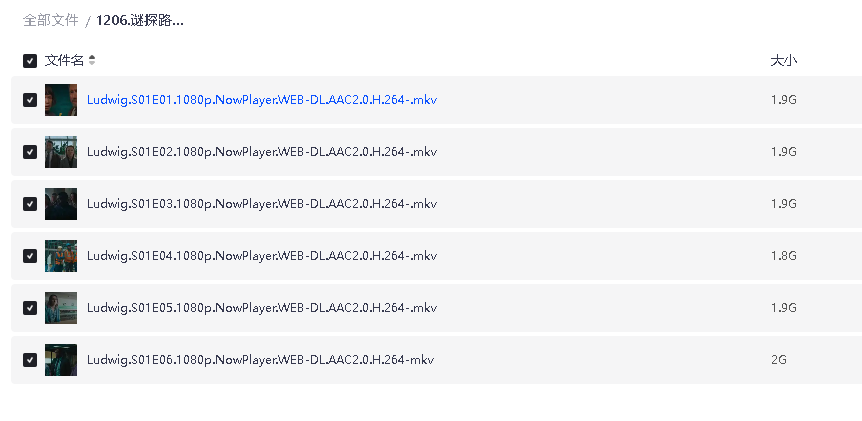This screenshot has height=421, width=862.
Task: Preview the Ludwig.S01E03 thumbnail image
Action: [x=61, y=204]
